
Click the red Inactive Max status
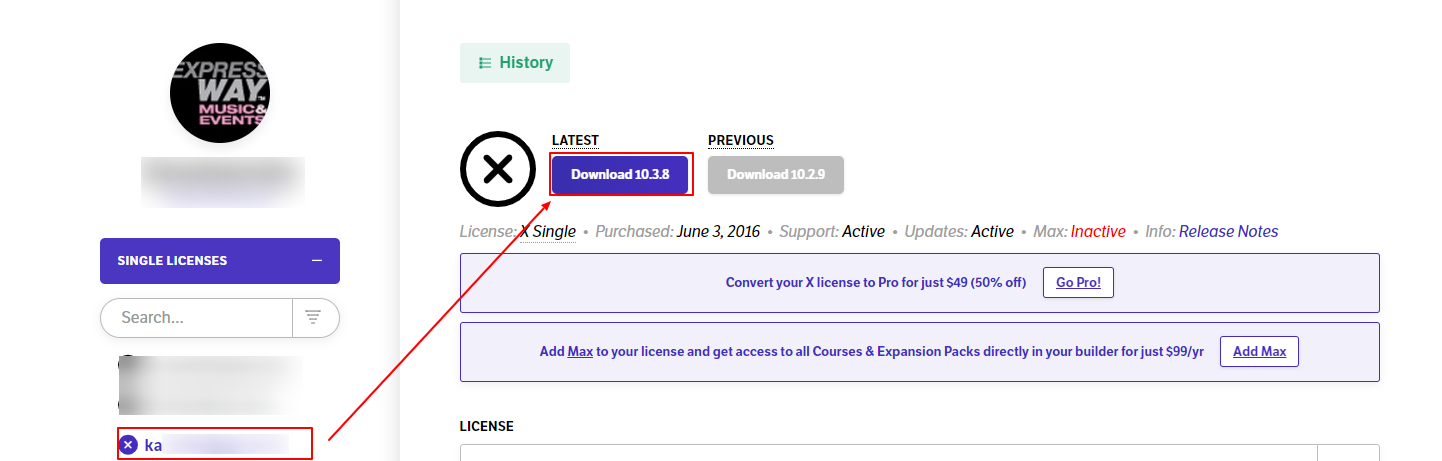click(1098, 232)
